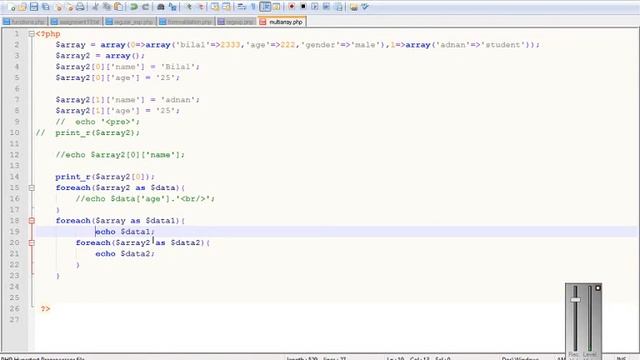Image resolution: width=640 pixels, height=360 pixels.
Task: Switch to the fourth file tab
Action: [x=187, y=22]
